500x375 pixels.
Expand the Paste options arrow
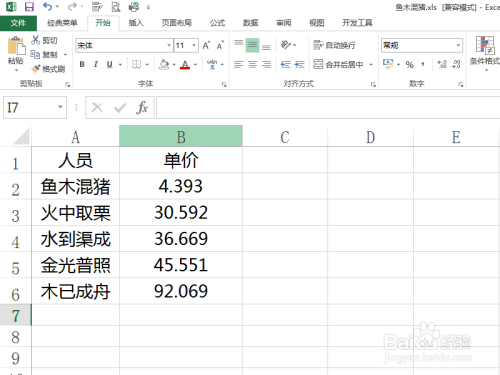pos(16,70)
